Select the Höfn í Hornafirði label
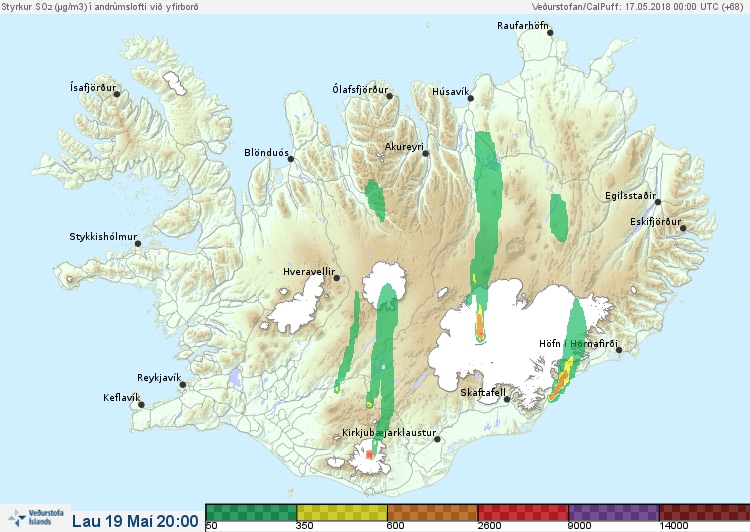The height and width of the screenshot is (532, 750). pyautogui.click(x=578, y=344)
